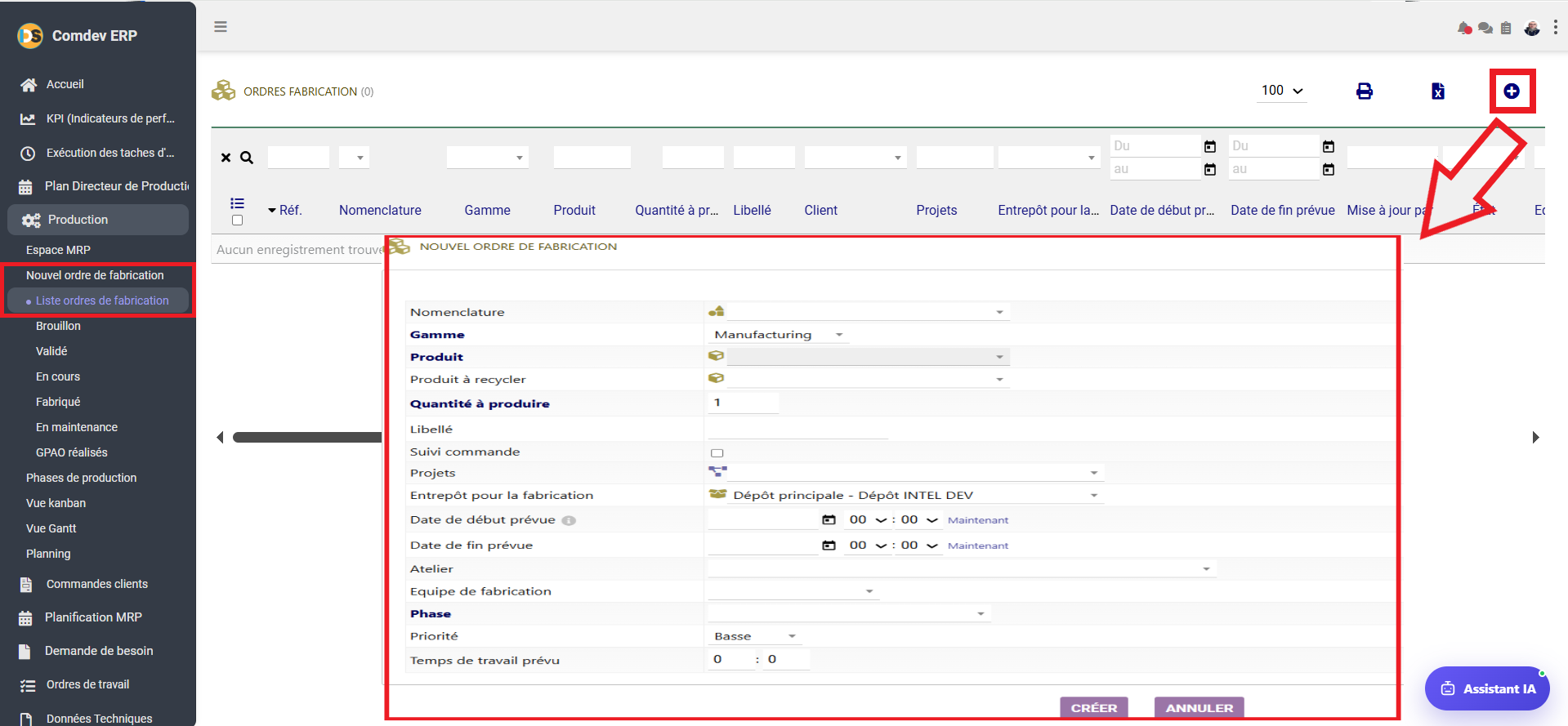
Task: Click the plus icon to add order
Action: [x=1512, y=91]
